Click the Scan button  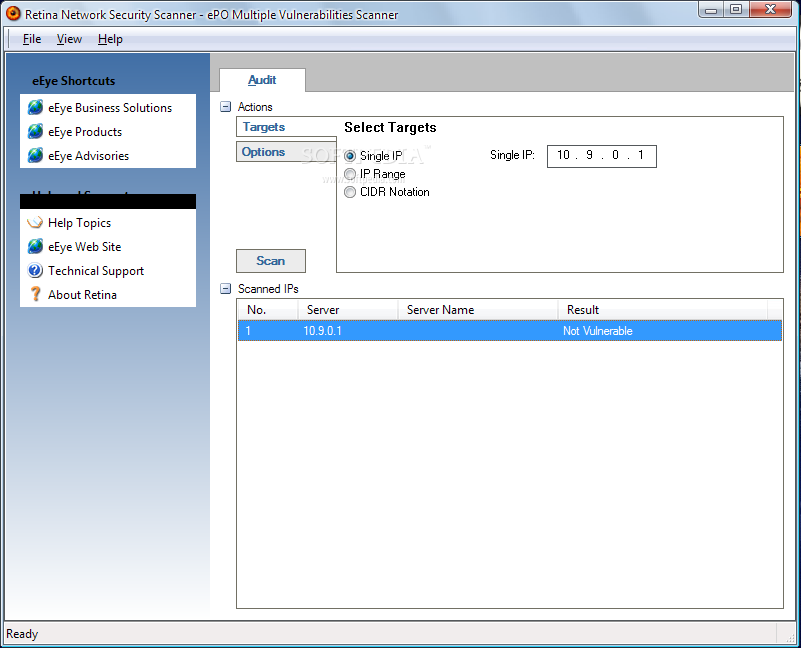click(x=271, y=261)
